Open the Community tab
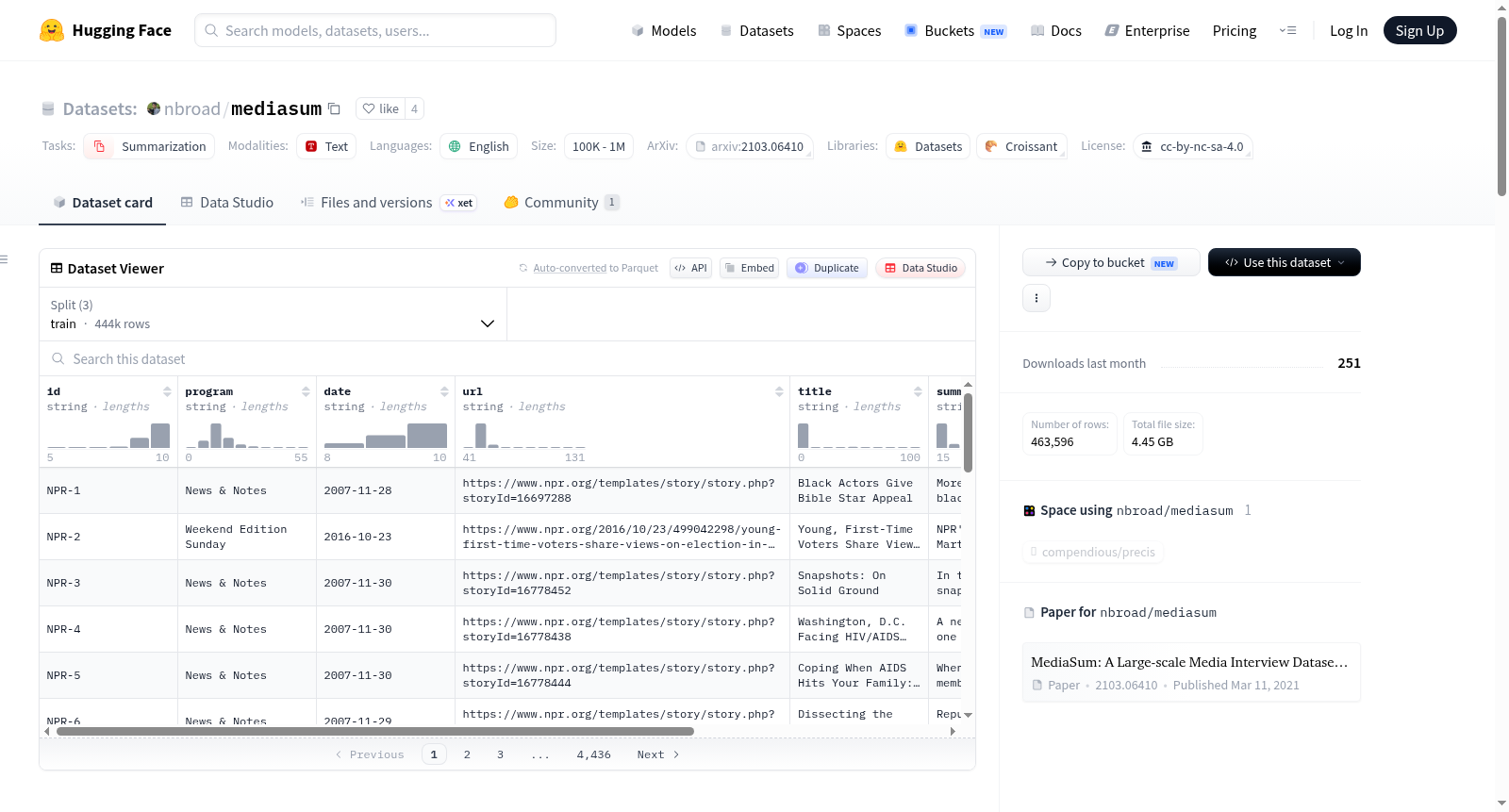Viewport: 1509px width, 812px height. point(561,202)
